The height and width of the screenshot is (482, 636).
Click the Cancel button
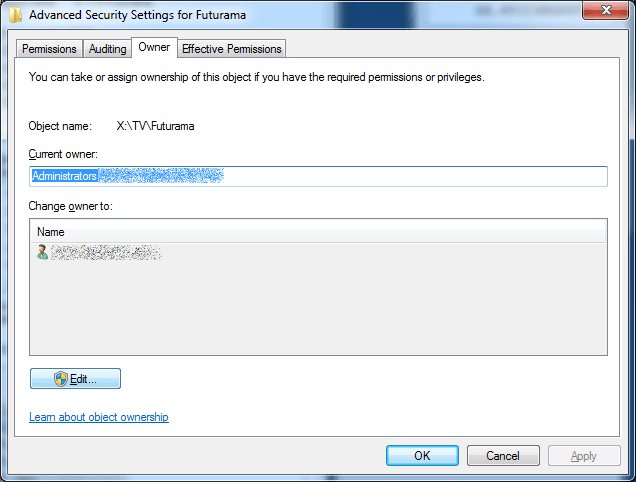pyautogui.click(x=503, y=456)
